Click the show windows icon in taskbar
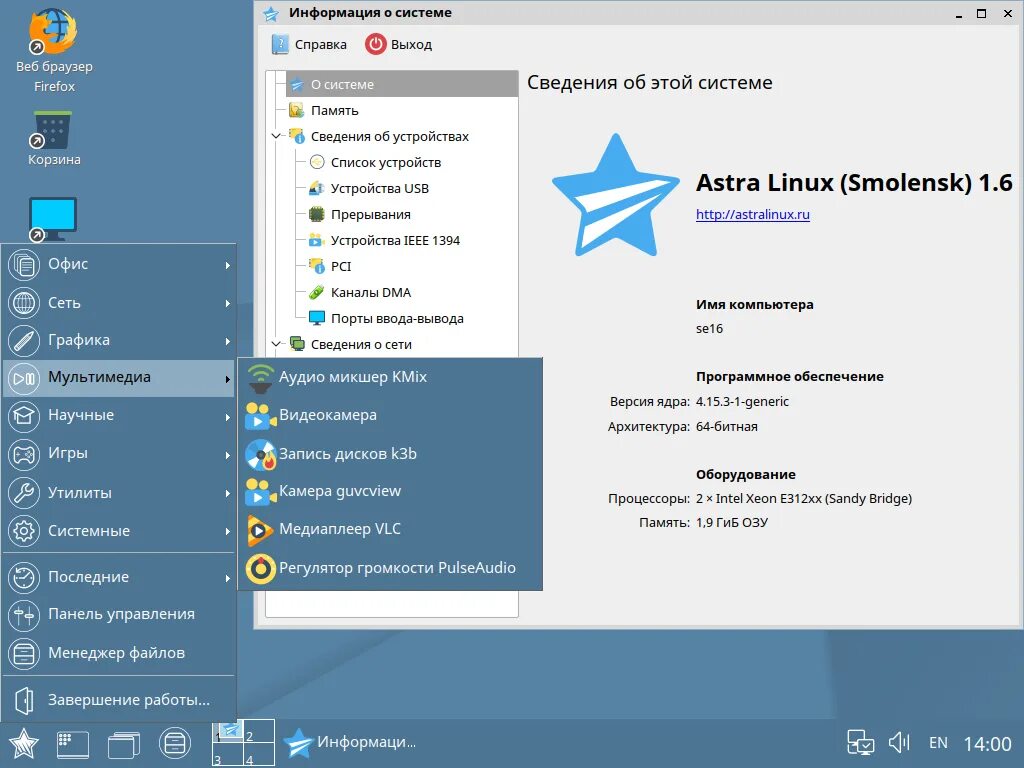This screenshot has width=1024, height=768. coord(123,744)
